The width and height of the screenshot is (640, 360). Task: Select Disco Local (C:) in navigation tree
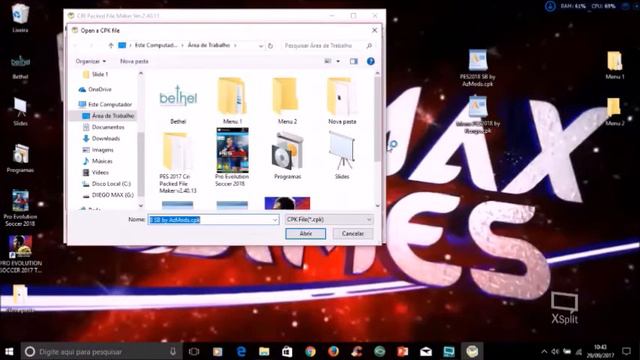[x=107, y=184]
